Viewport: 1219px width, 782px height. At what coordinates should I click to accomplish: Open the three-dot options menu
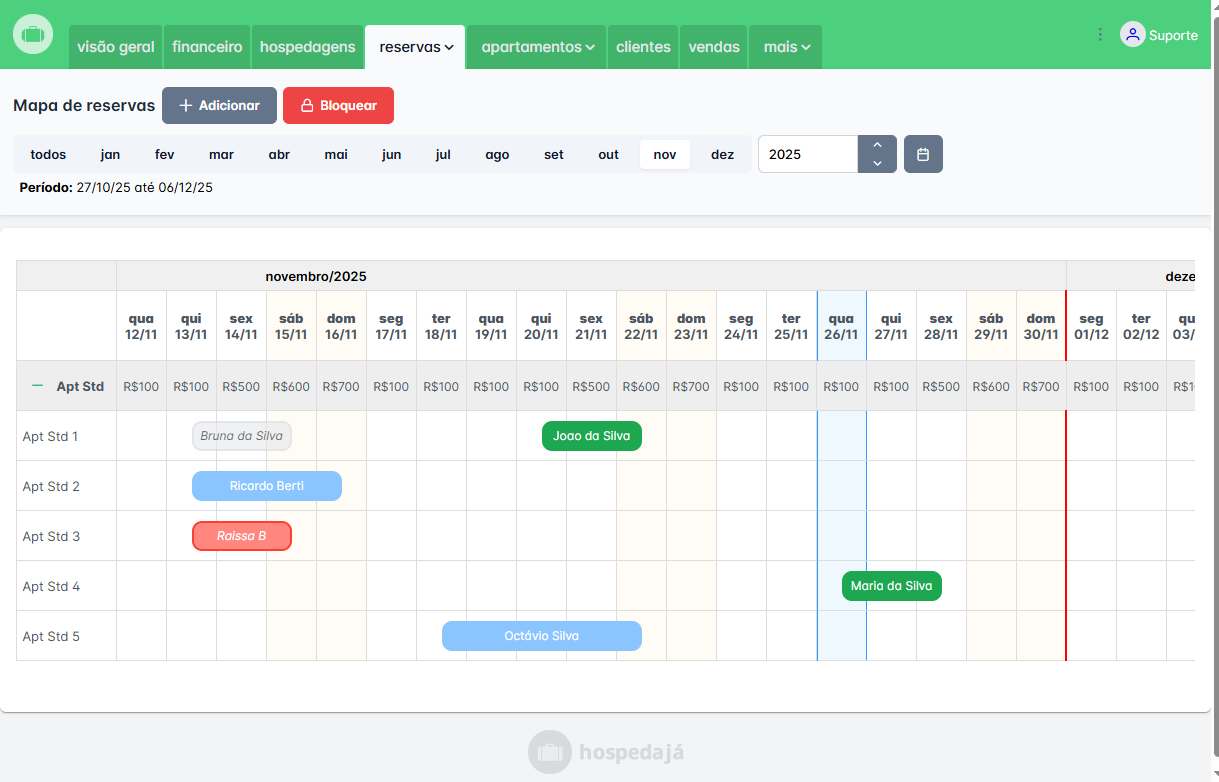pos(1100,35)
